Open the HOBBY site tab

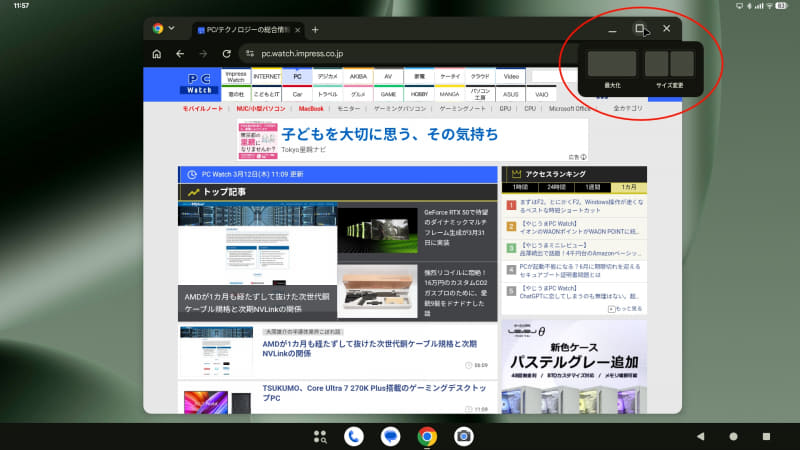(x=419, y=94)
